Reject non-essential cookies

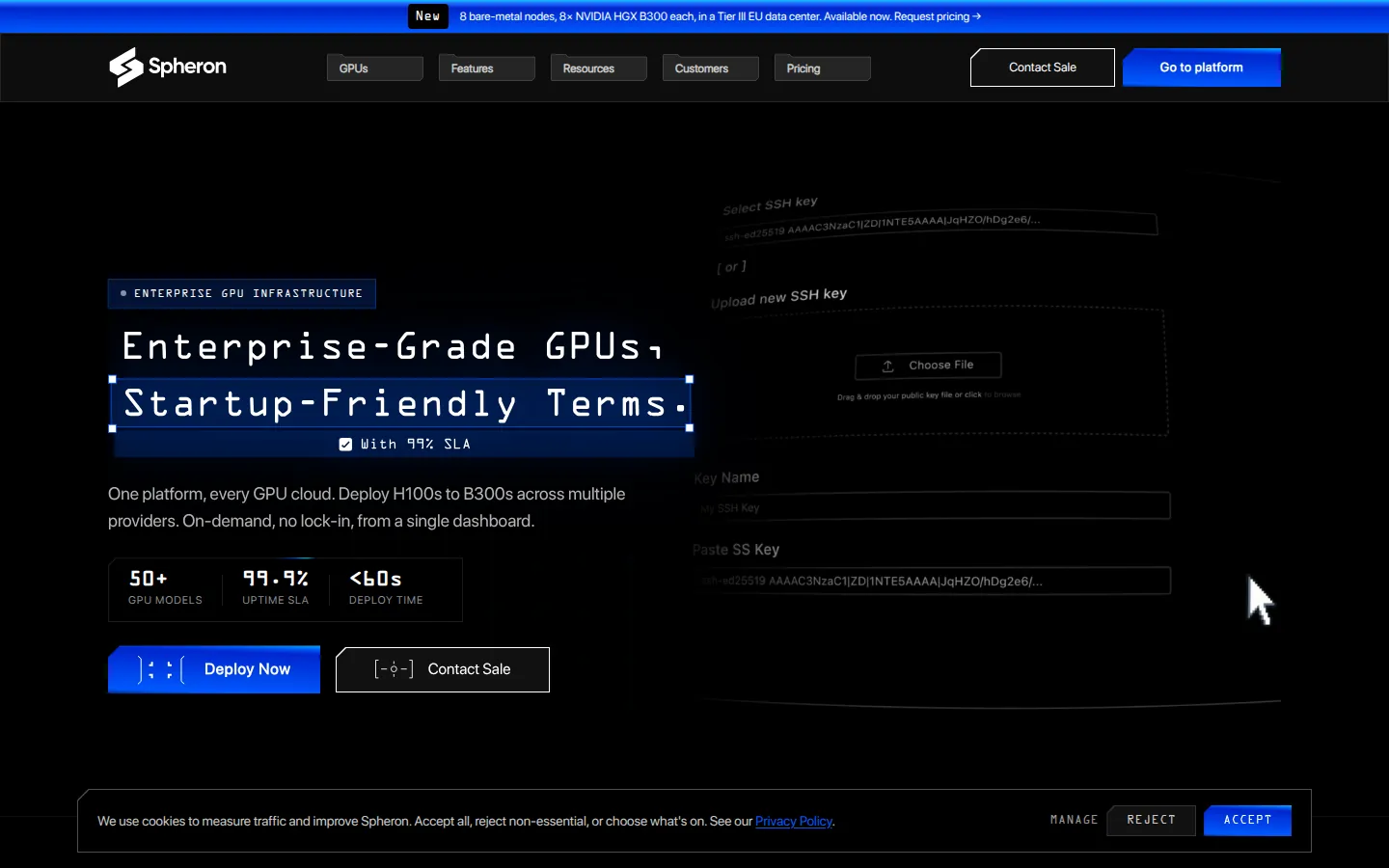click(1152, 820)
